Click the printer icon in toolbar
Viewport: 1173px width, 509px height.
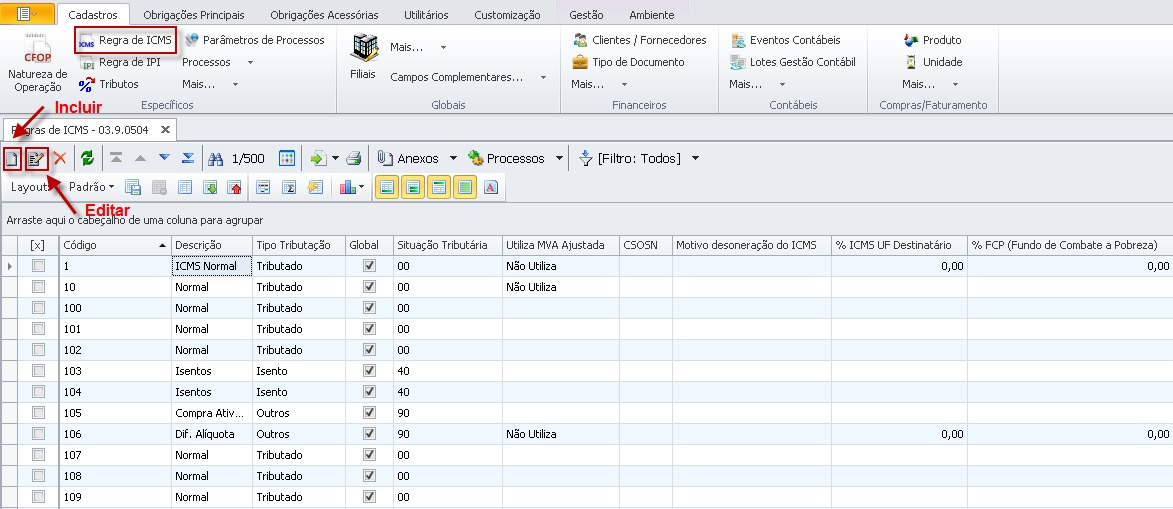click(354, 159)
